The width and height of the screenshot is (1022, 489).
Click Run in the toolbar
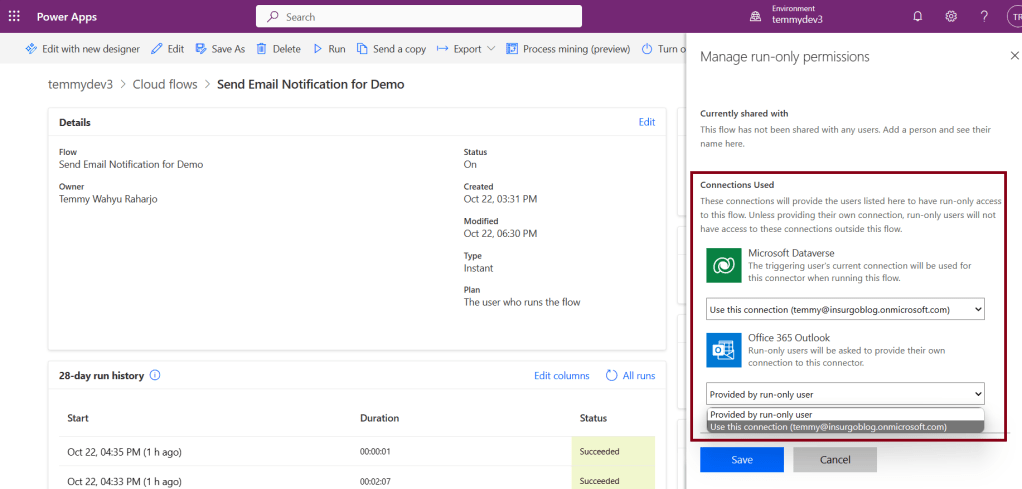pyautogui.click(x=329, y=49)
